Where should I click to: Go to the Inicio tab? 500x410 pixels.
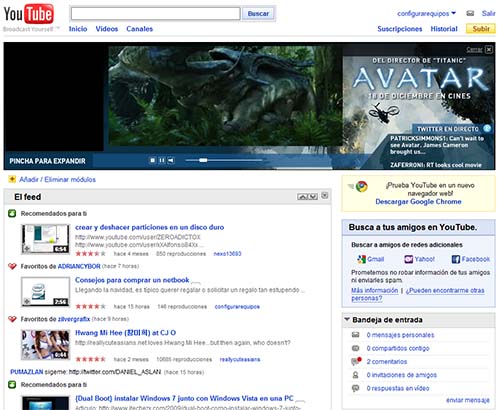pyautogui.click(x=78, y=29)
